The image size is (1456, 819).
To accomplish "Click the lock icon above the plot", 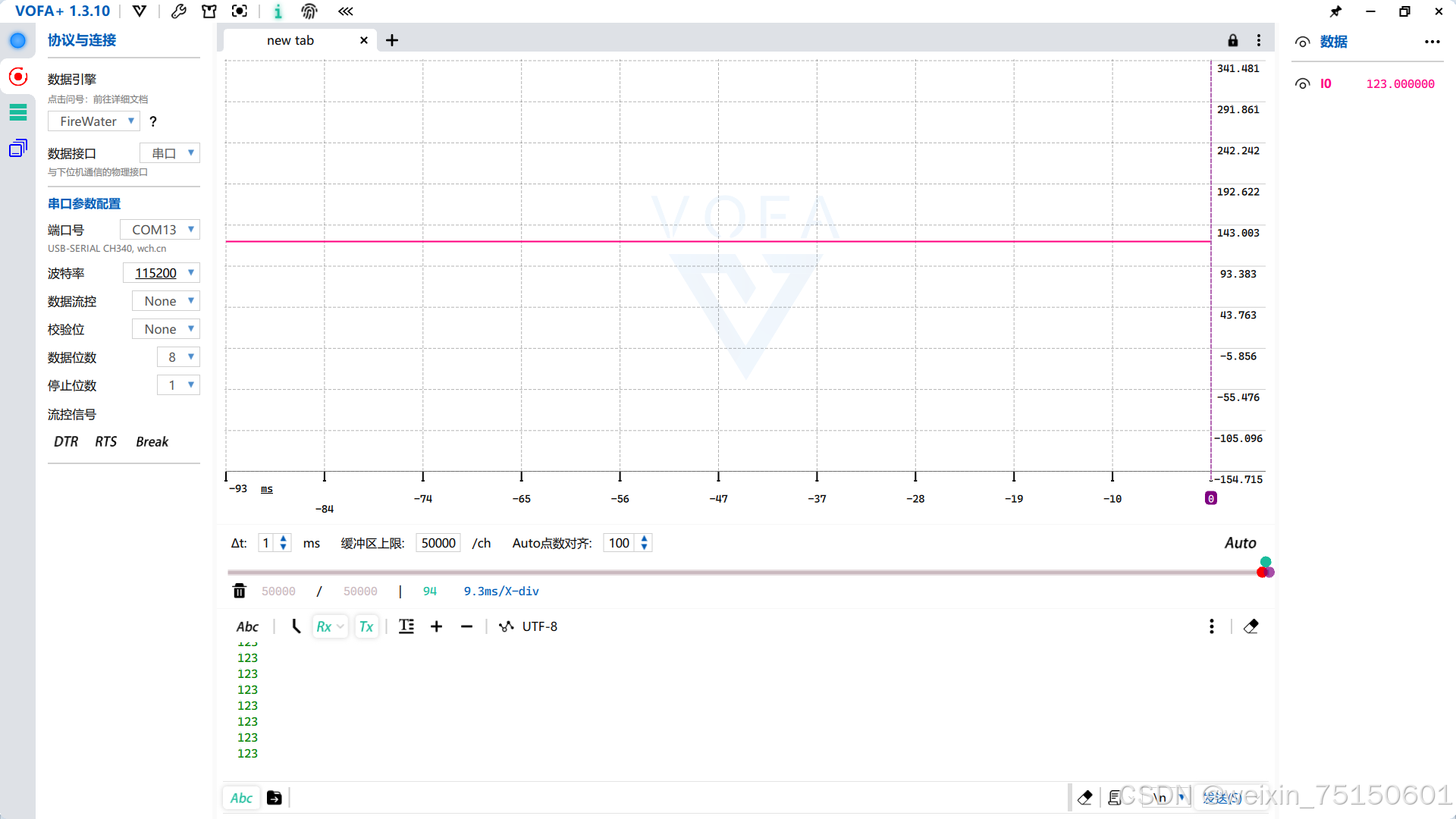I will [1233, 40].
